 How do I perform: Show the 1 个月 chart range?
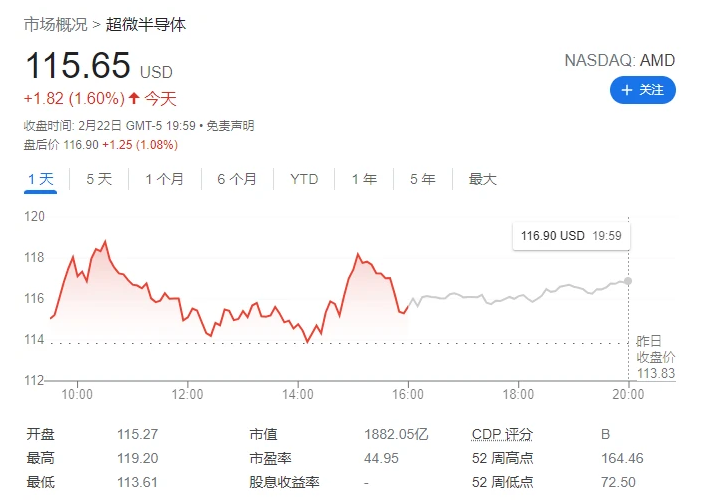point(164,179)
